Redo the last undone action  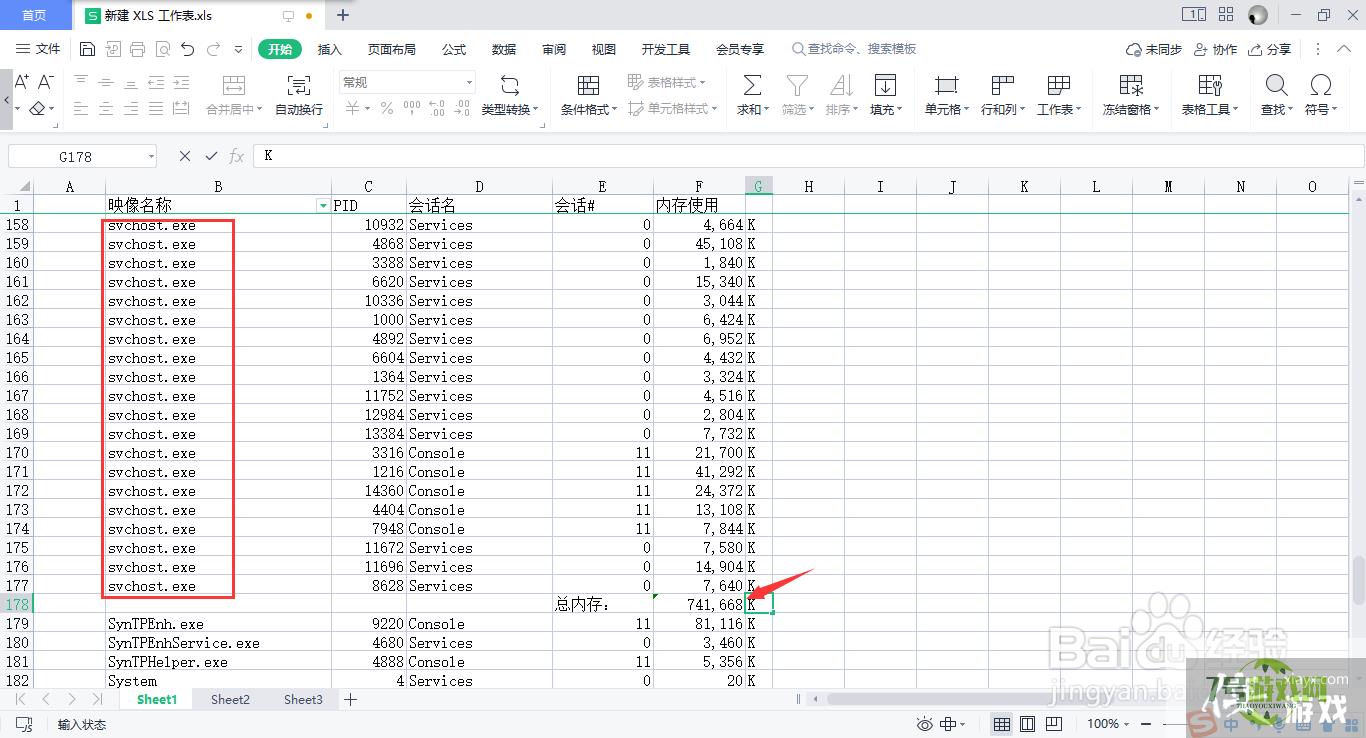click(x=213, y=49)
